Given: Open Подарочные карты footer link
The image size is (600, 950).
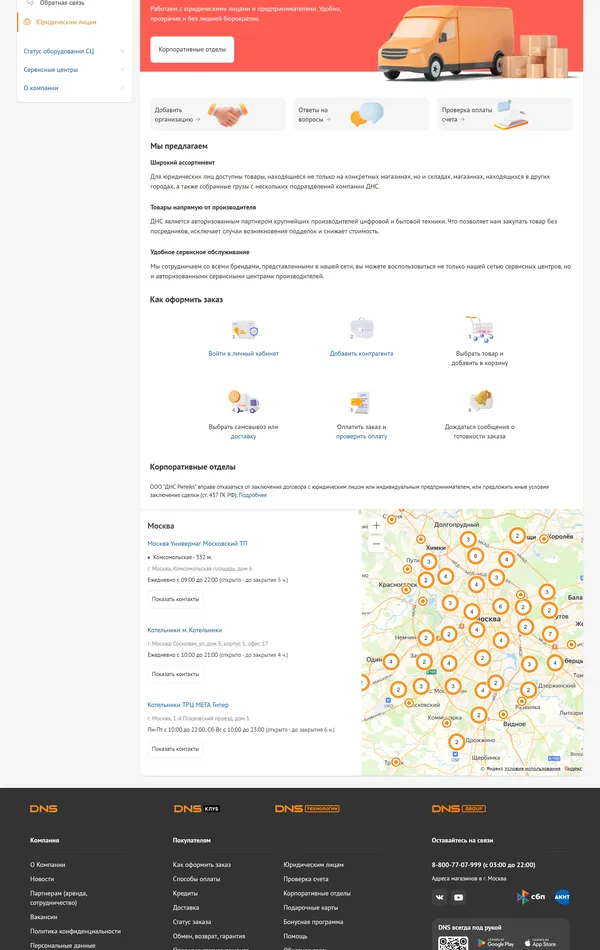Looking at the screenshot, I should (x=310, y=908).
